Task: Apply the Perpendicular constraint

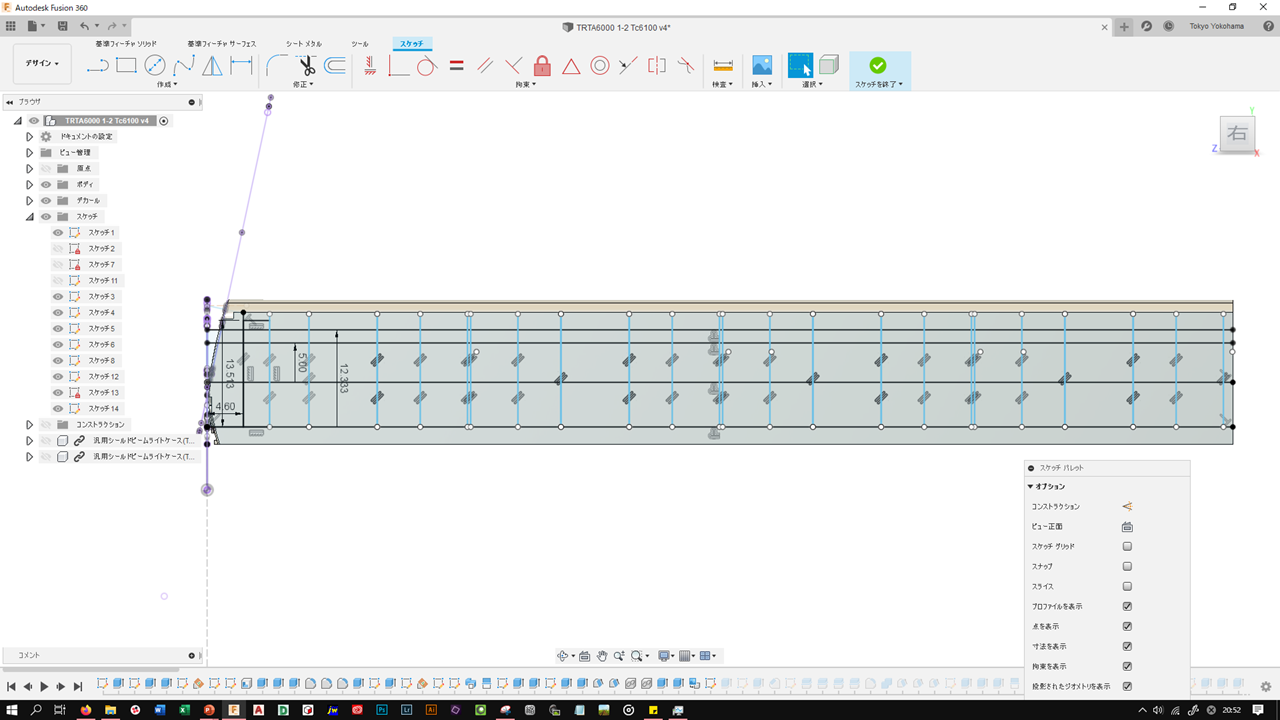Action: pos(513,66)
